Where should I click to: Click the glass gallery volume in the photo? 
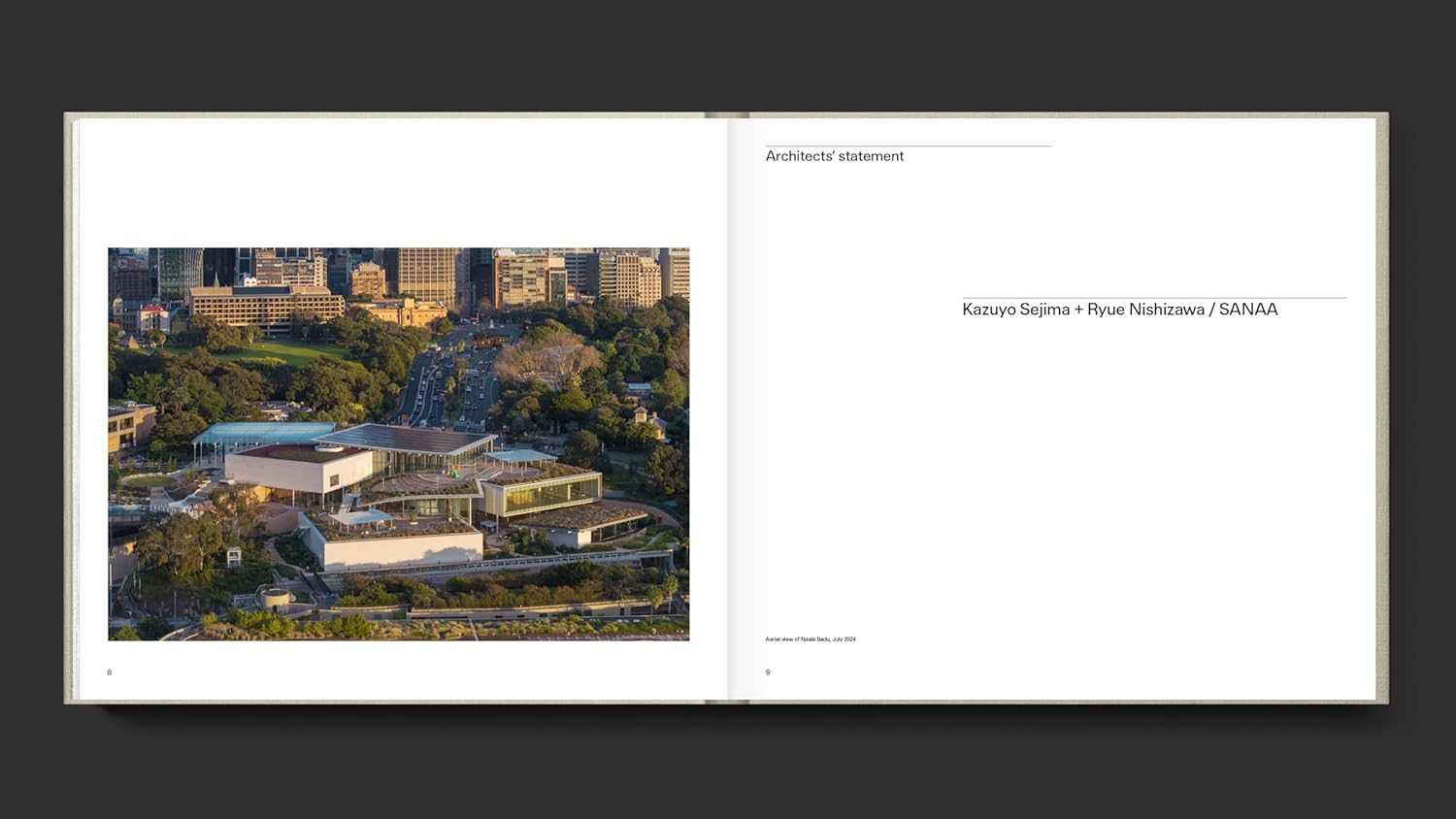click(x=548, y=495)
